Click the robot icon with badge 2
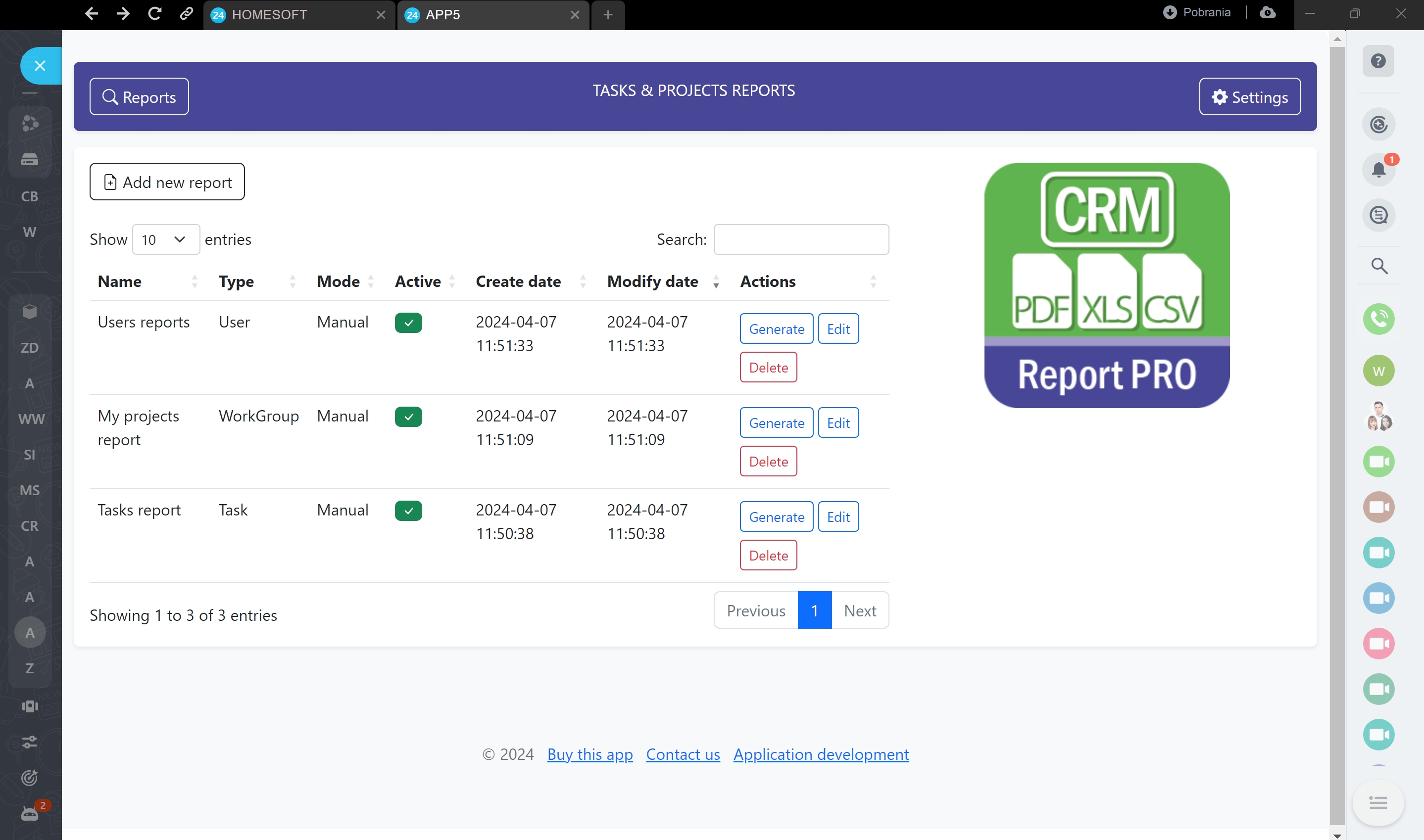 point(29,814)
